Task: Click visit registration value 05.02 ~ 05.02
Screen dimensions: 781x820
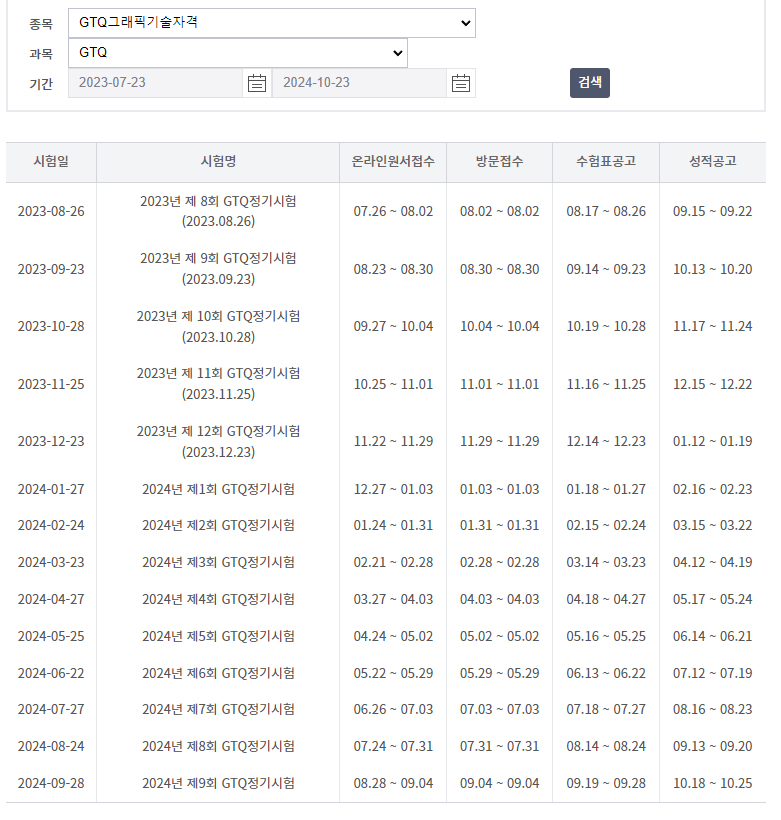Action: point(500,636)
